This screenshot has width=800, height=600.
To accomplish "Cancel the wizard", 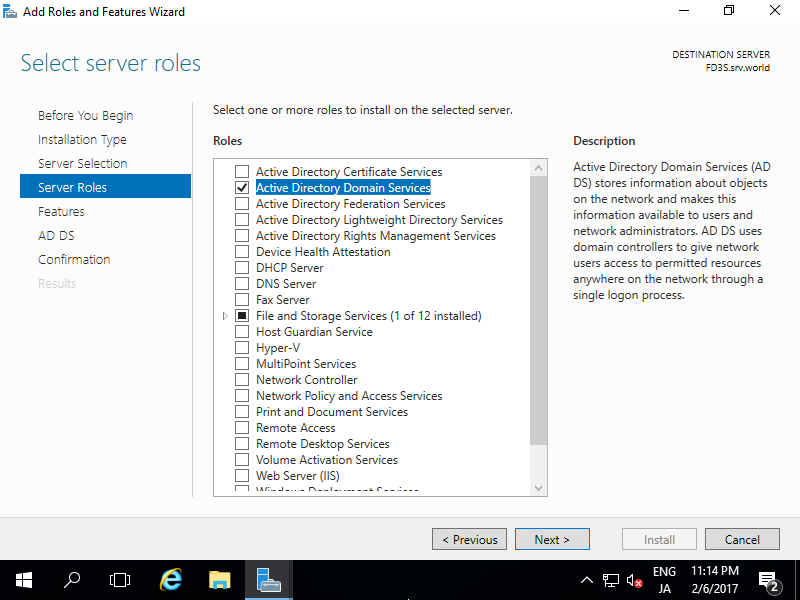I will pyautogui.click(x=742, y=539).
